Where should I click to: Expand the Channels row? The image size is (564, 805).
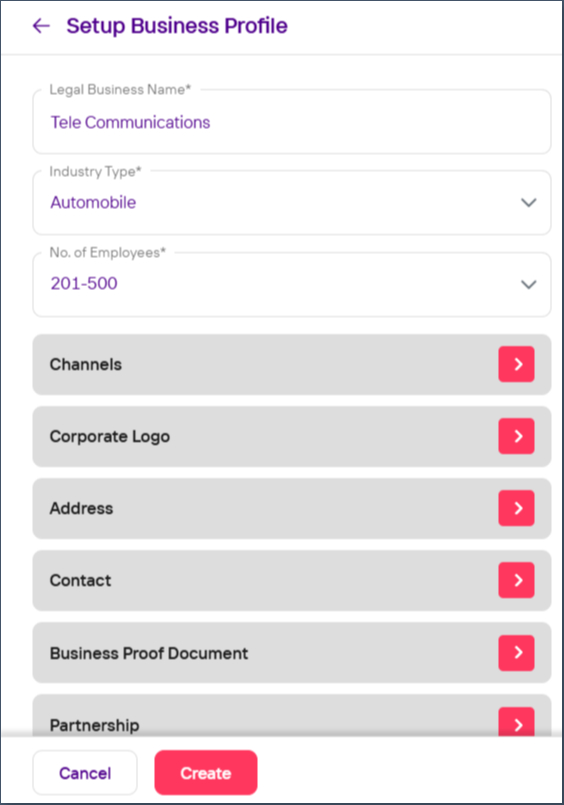[x=291, y=365]
